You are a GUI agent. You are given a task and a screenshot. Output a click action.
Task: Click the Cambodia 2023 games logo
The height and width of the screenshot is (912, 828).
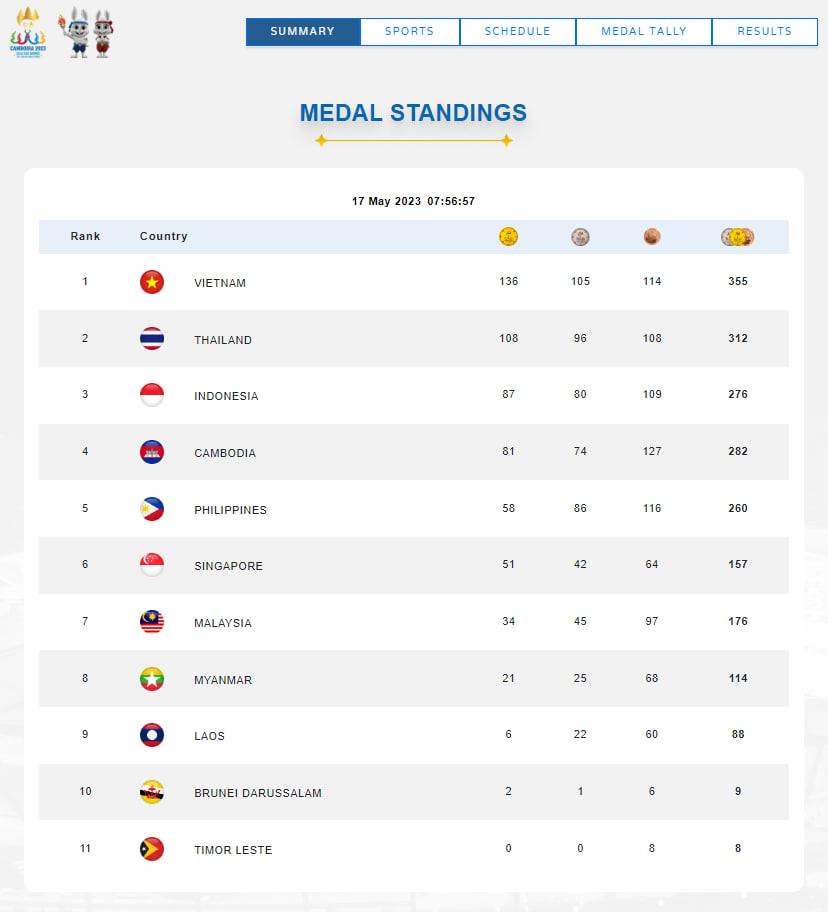[28, 32]
